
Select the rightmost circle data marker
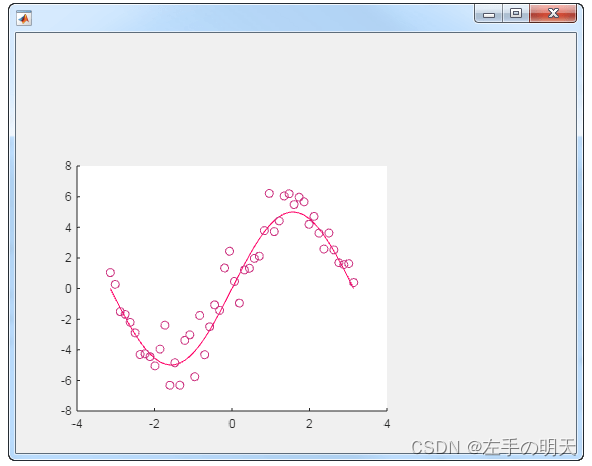tap(353, 282)
